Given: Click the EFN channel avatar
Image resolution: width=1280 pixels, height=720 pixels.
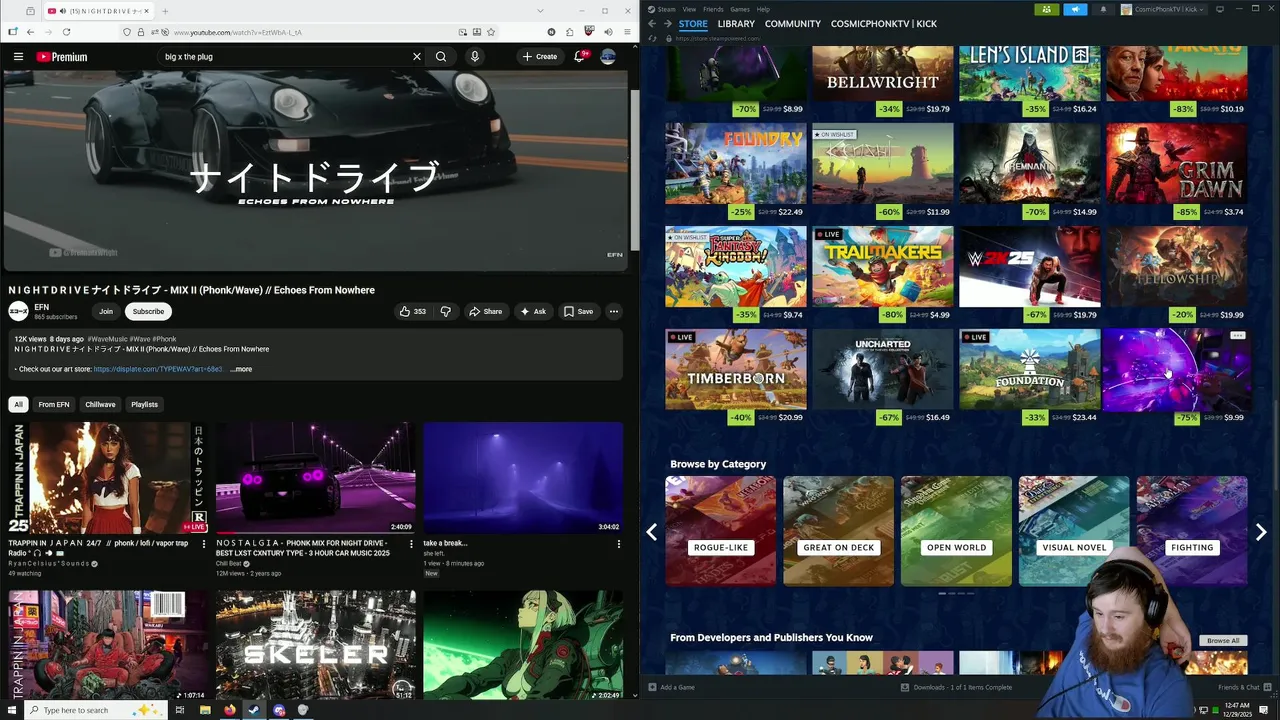Looking at the screenshot, I should (x=18, y=311).
